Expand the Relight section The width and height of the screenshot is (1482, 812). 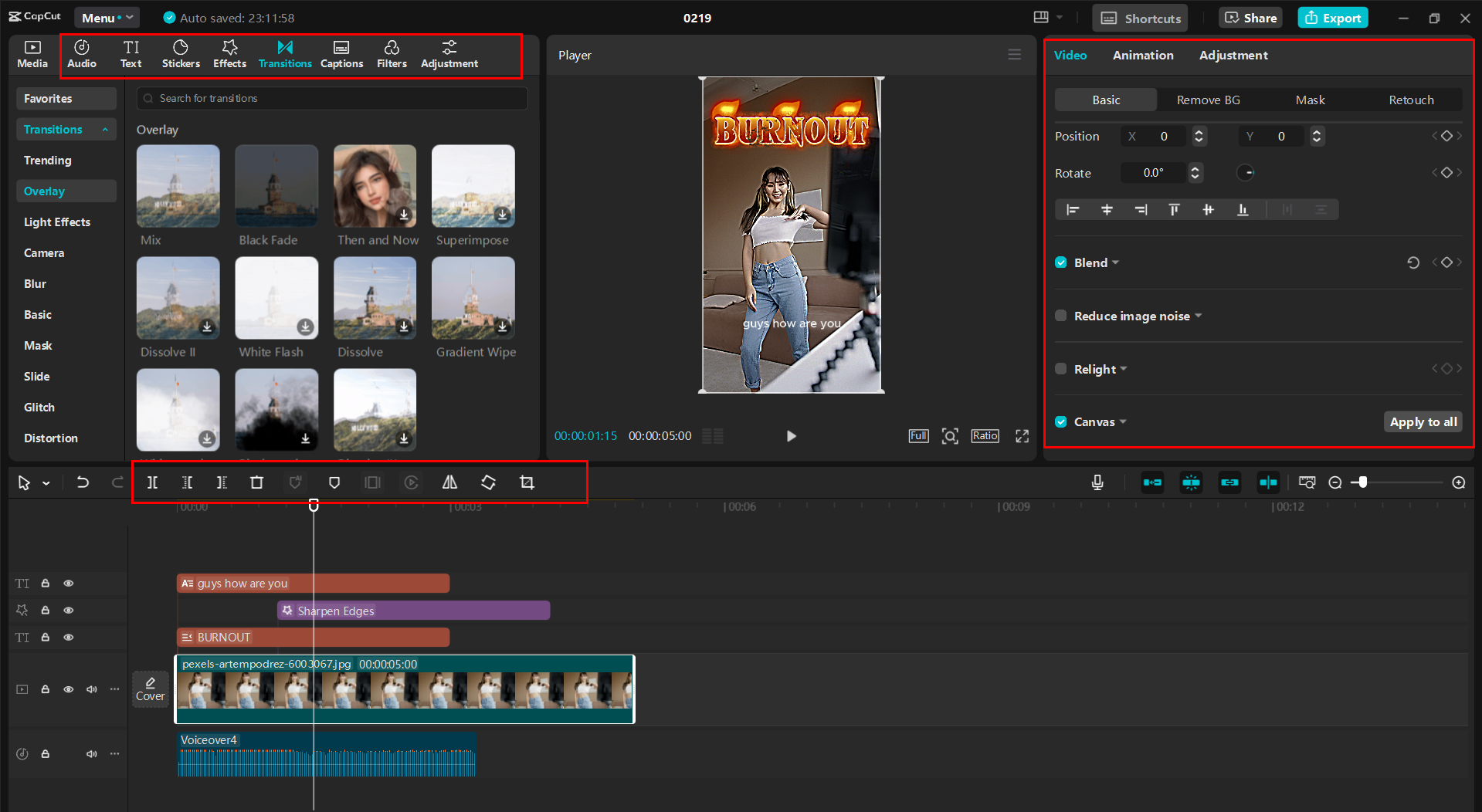click(x=1124, y=369)
